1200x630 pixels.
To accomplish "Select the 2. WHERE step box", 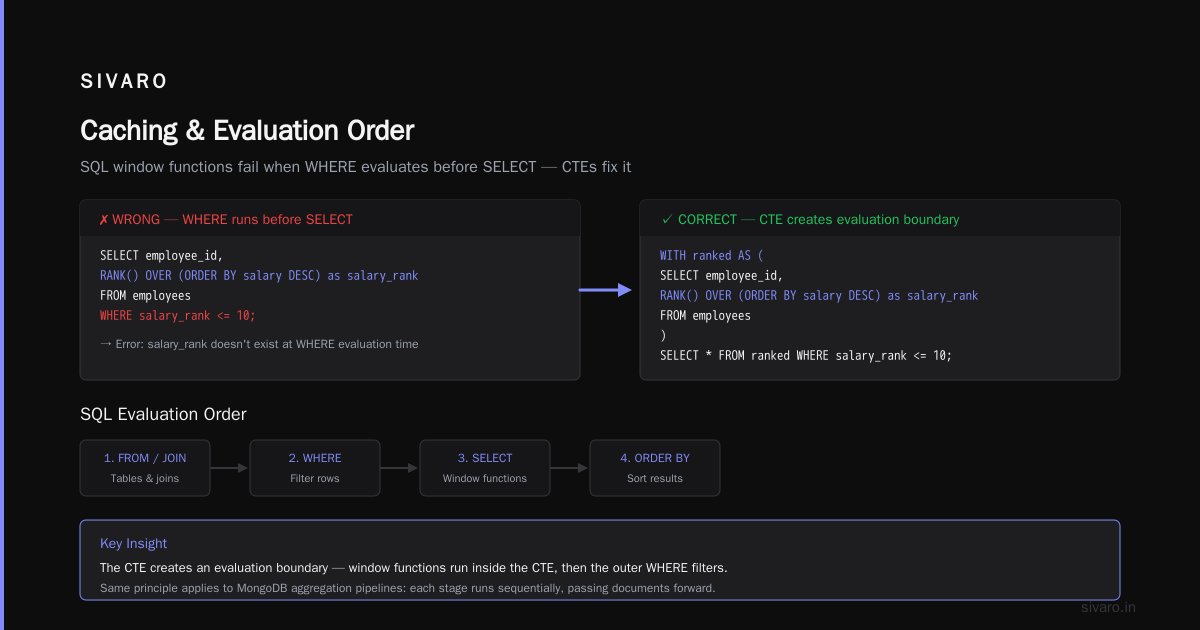I will 315,468.
